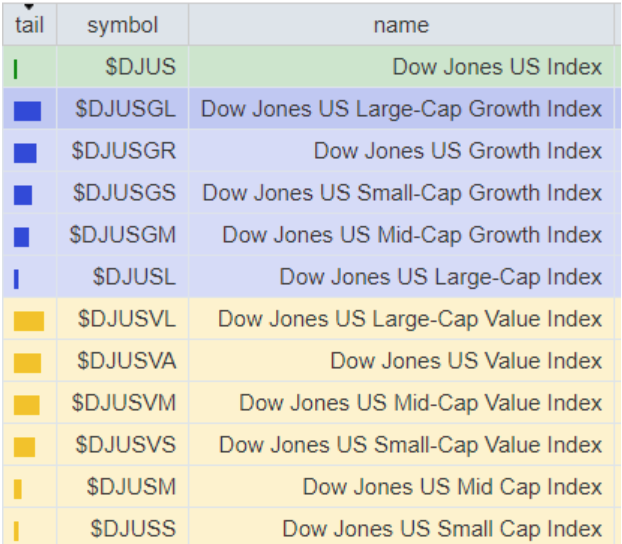Open Dow Jones US Large-Cap Value Index

[410, 319]
